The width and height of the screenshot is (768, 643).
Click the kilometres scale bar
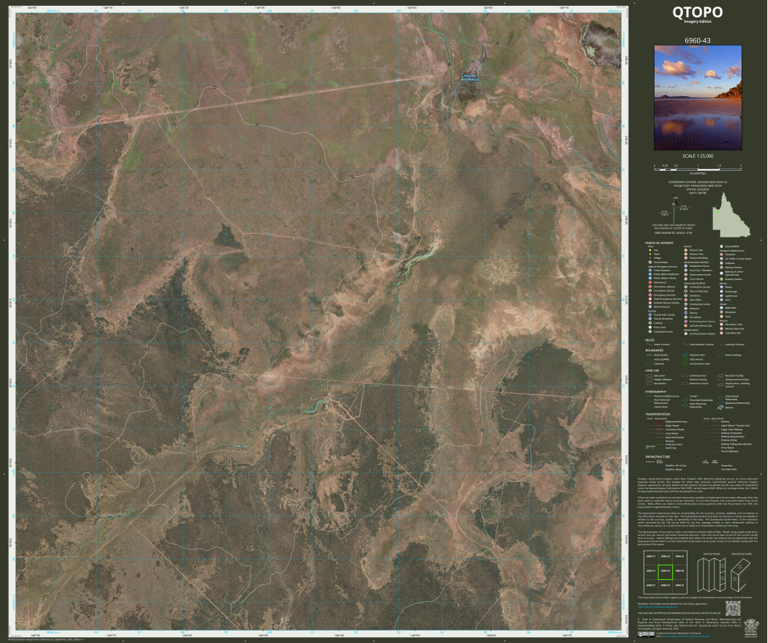click(x=697, y=167)
